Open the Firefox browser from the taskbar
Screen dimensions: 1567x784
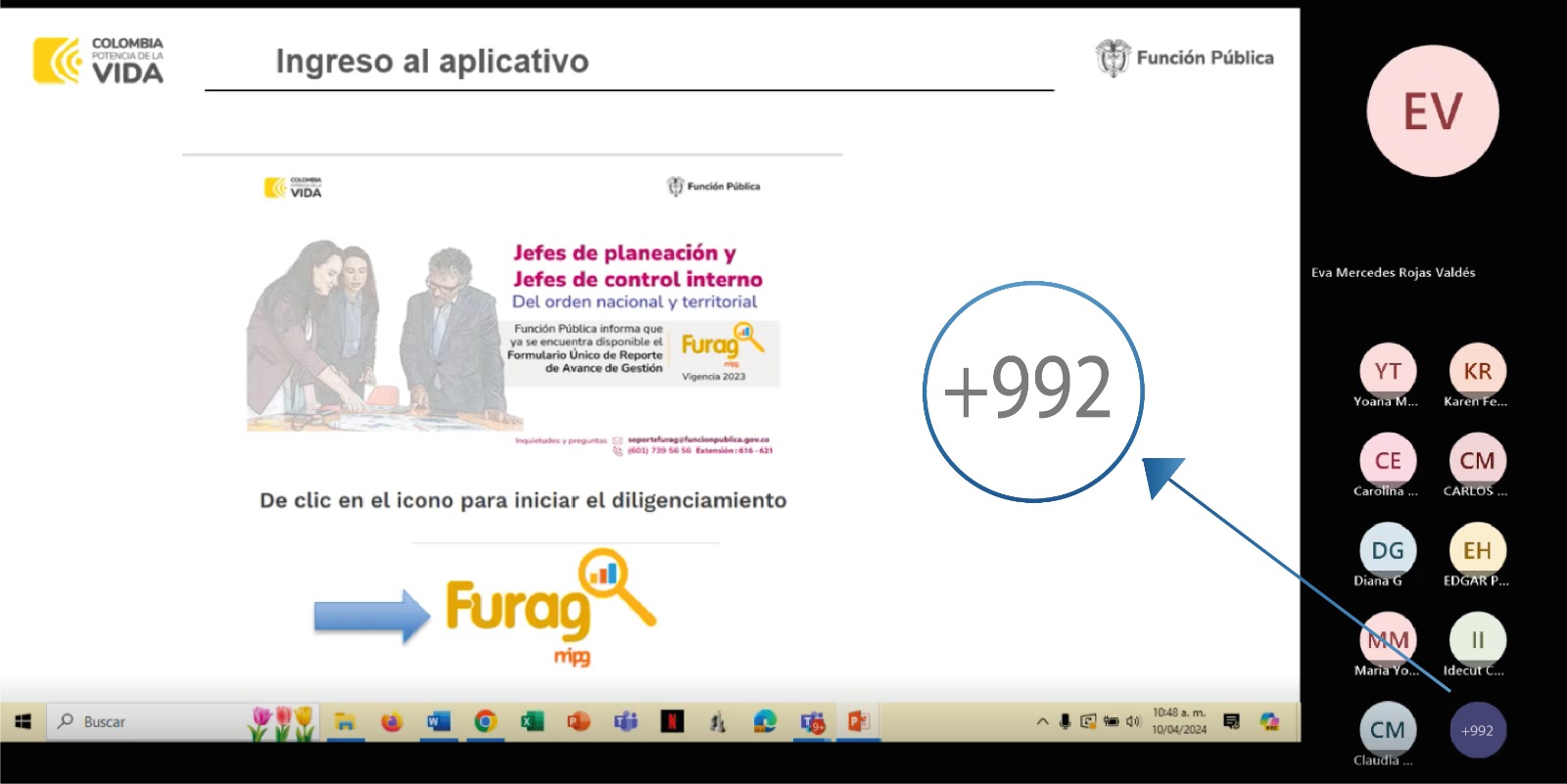392,722
